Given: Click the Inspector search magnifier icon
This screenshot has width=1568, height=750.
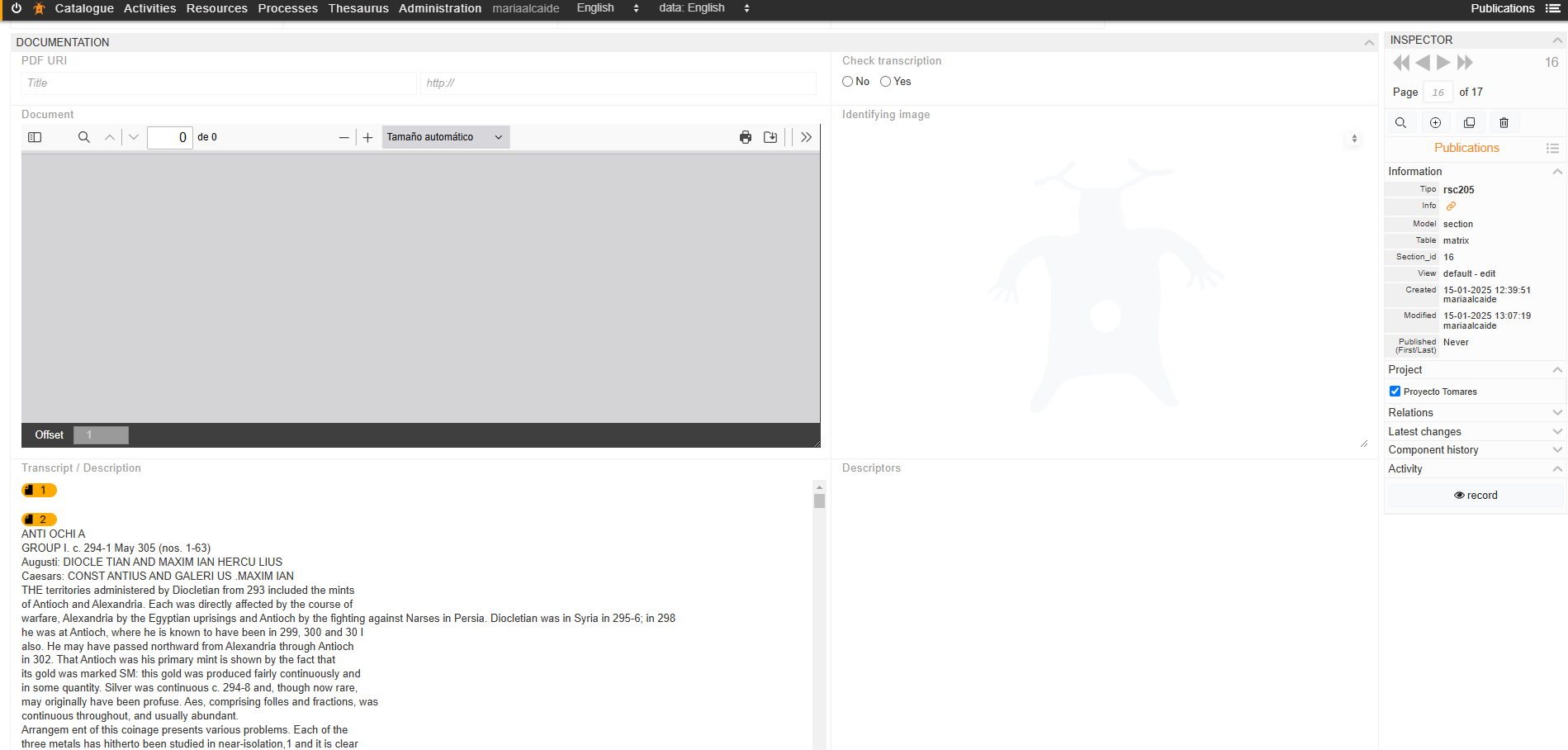Looking at the screenshot, I should [1401, 123].
